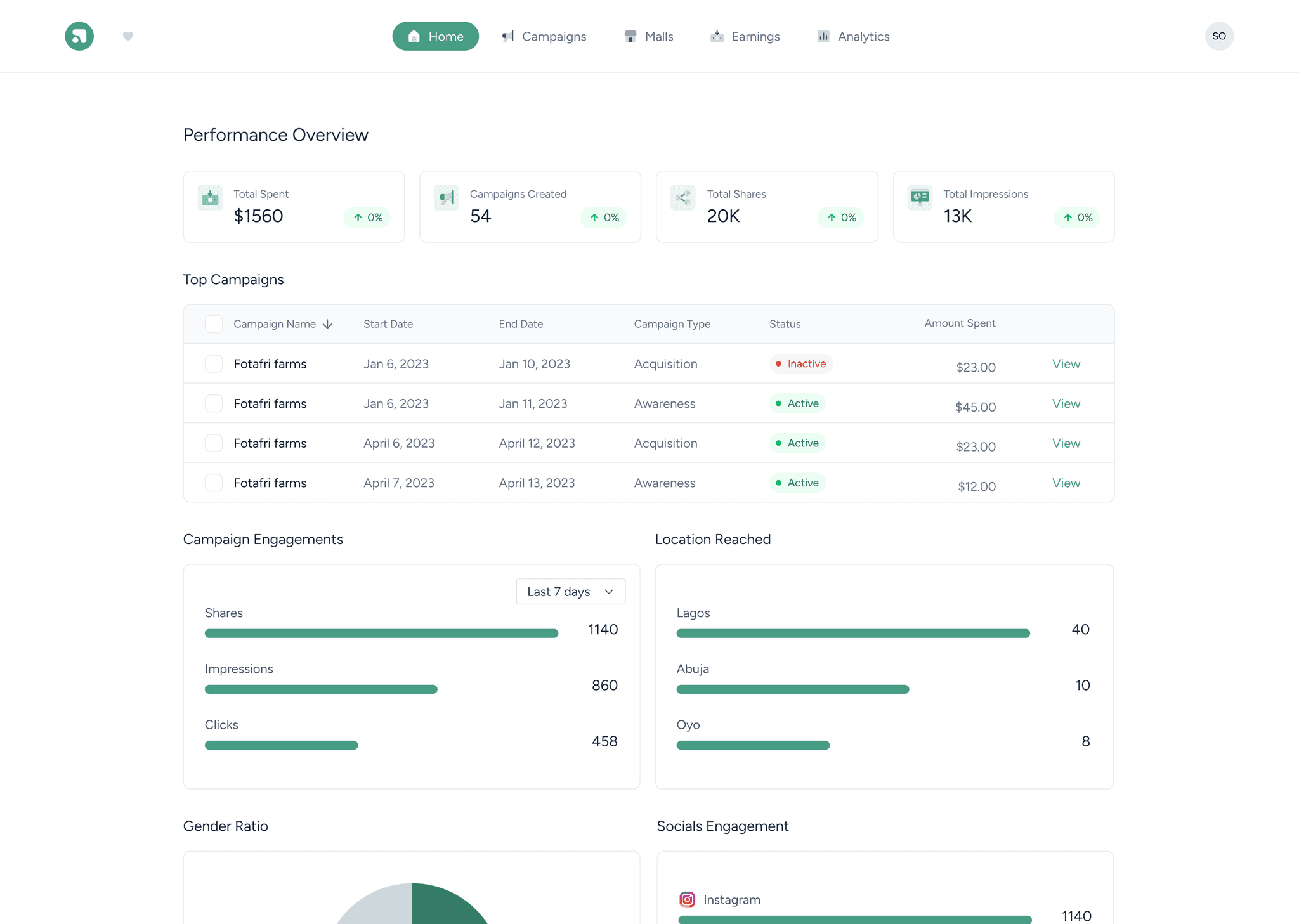Click the Gender Ratio pie chart
This screenshot has width=1299, height=924.
click(x=412, y=906)
